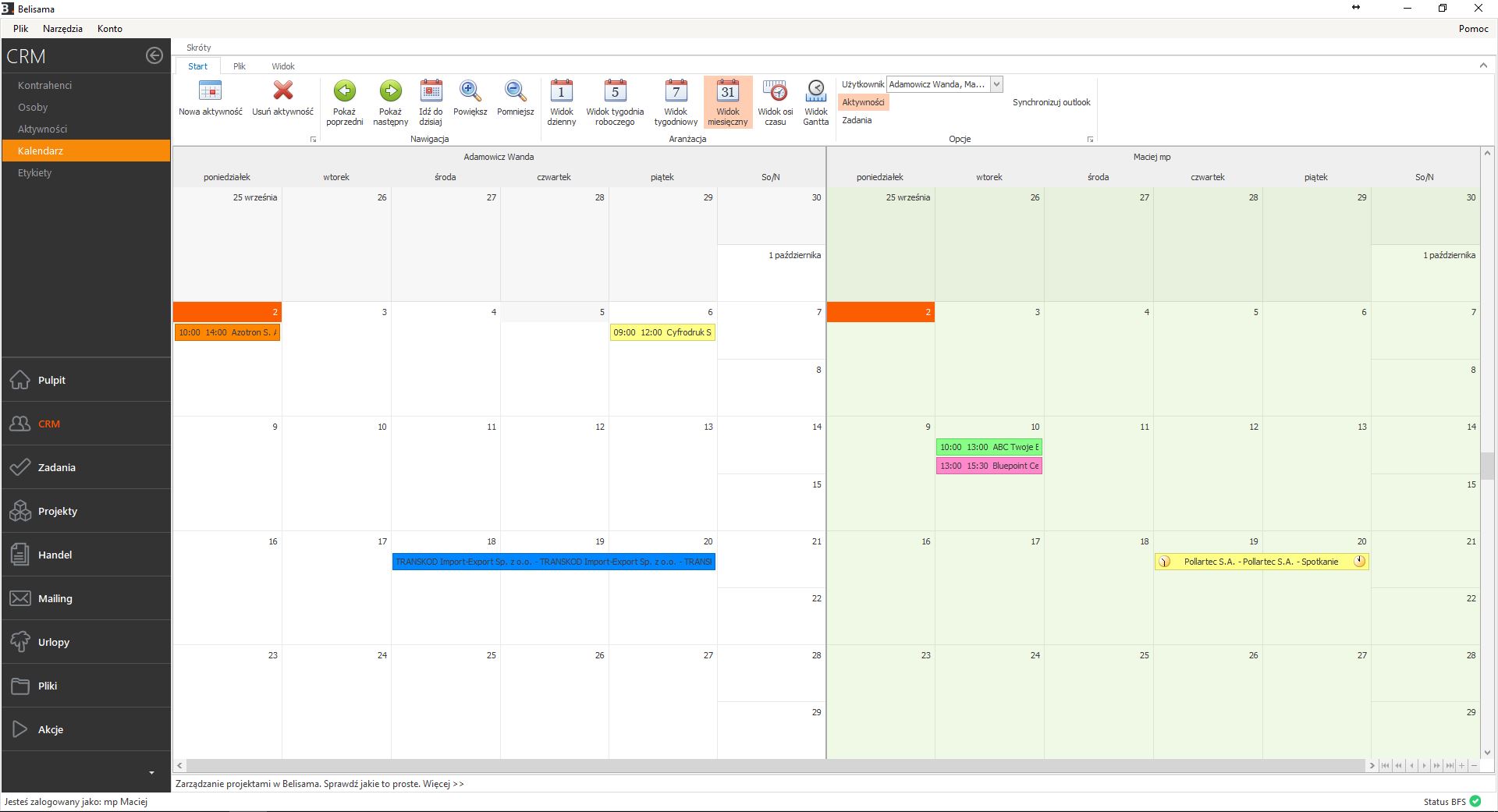Viewport: 1498px width, 812px height.
Task: Click the Usuń aktywność red X icon
Action: (282, 92)
